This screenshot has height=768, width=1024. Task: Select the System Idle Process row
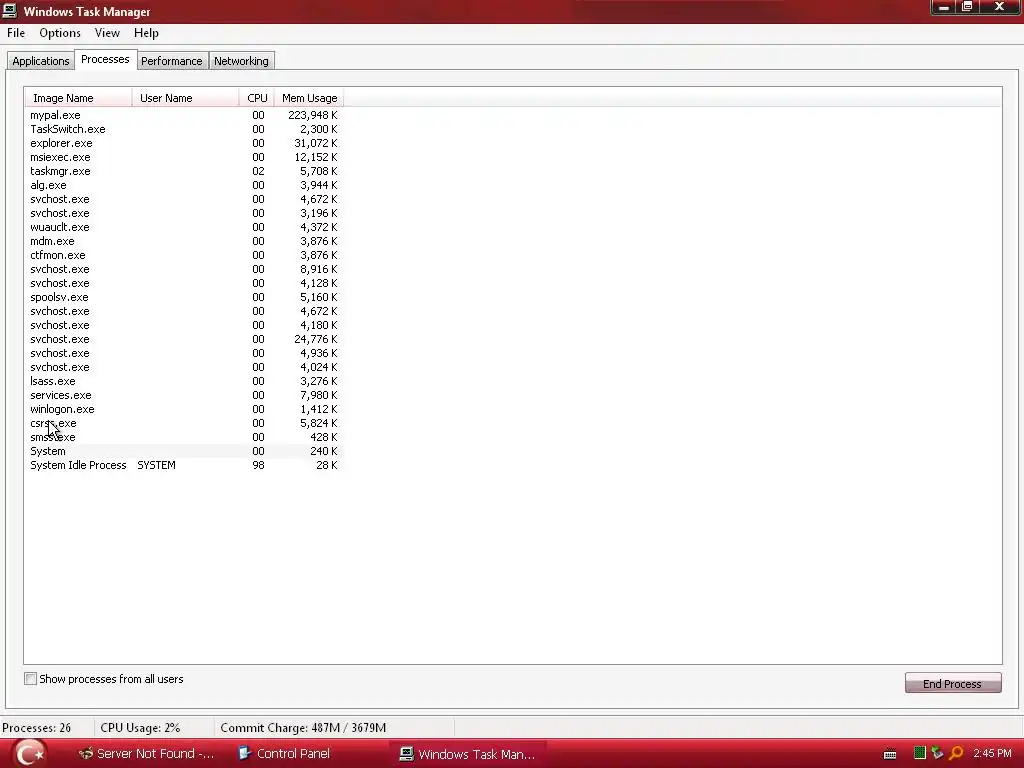point(184,466)
